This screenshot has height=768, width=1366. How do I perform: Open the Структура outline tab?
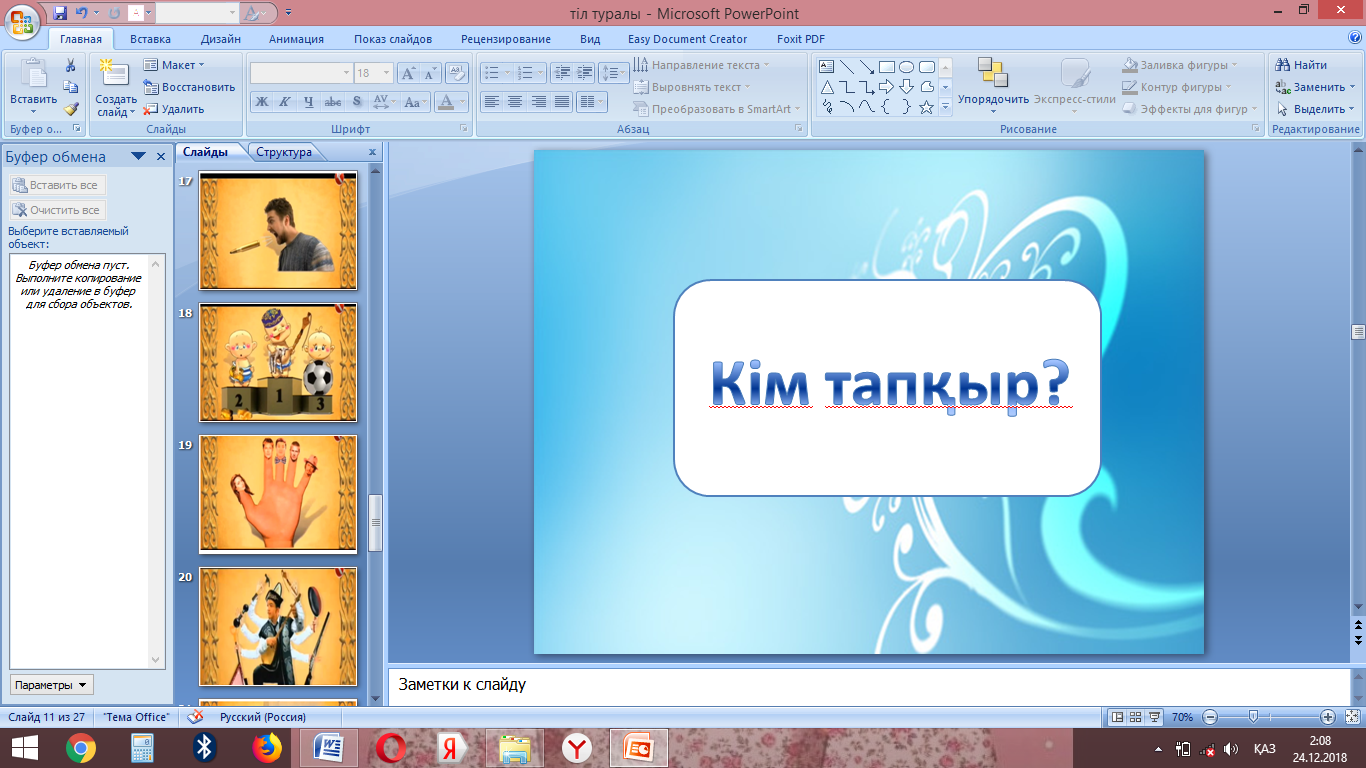click(x=284, y=152)
